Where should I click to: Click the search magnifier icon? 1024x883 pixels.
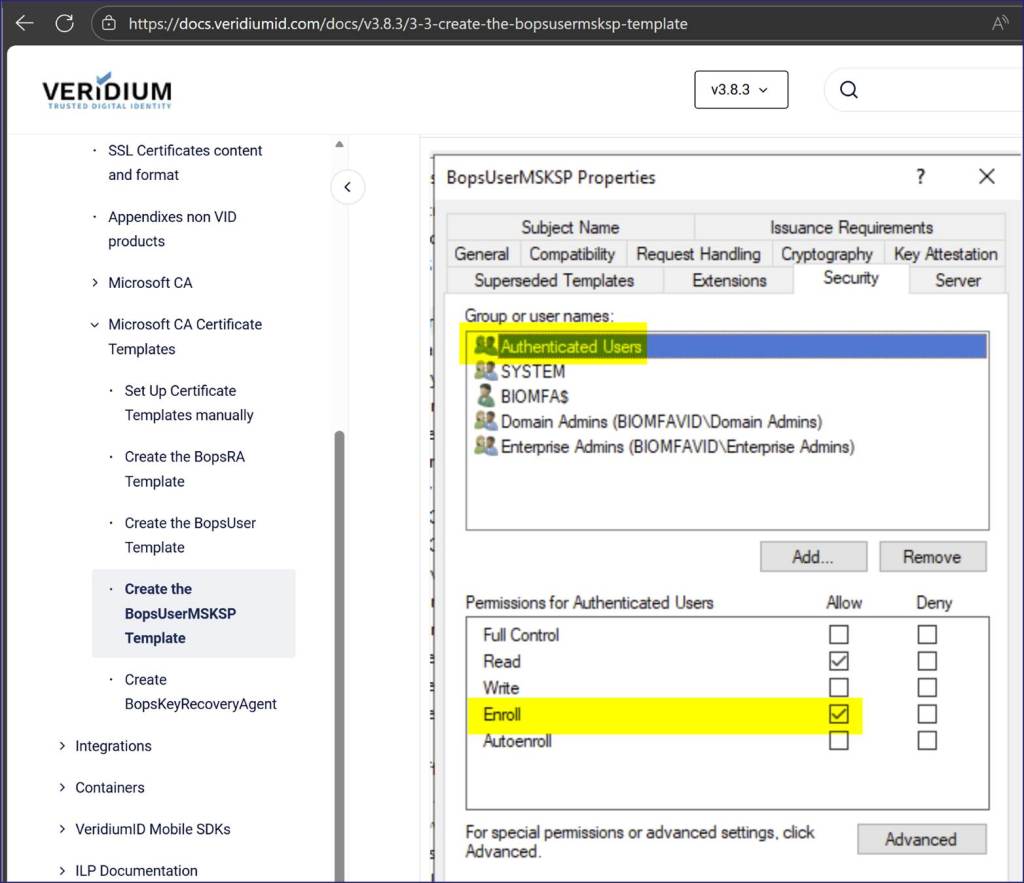(x=849, y=90)
